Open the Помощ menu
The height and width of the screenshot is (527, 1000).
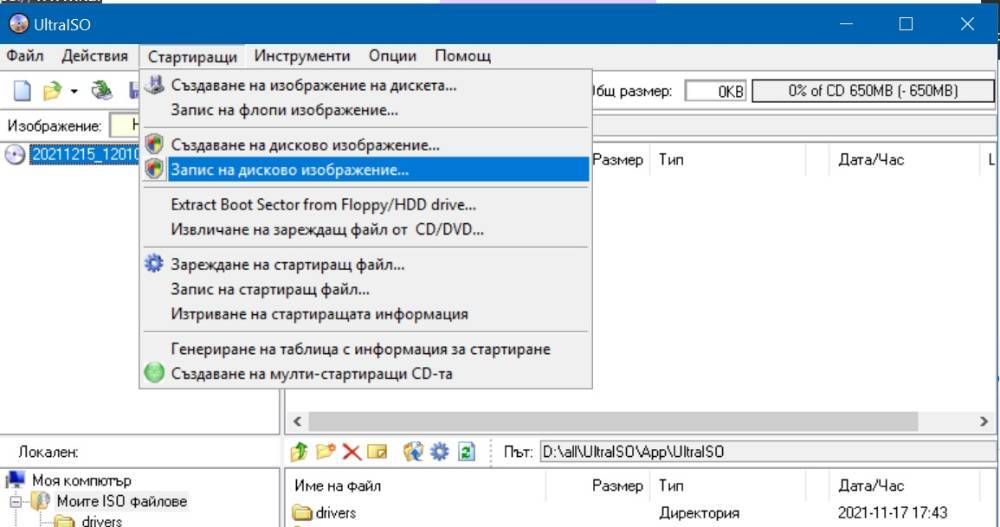click(462, 56)
